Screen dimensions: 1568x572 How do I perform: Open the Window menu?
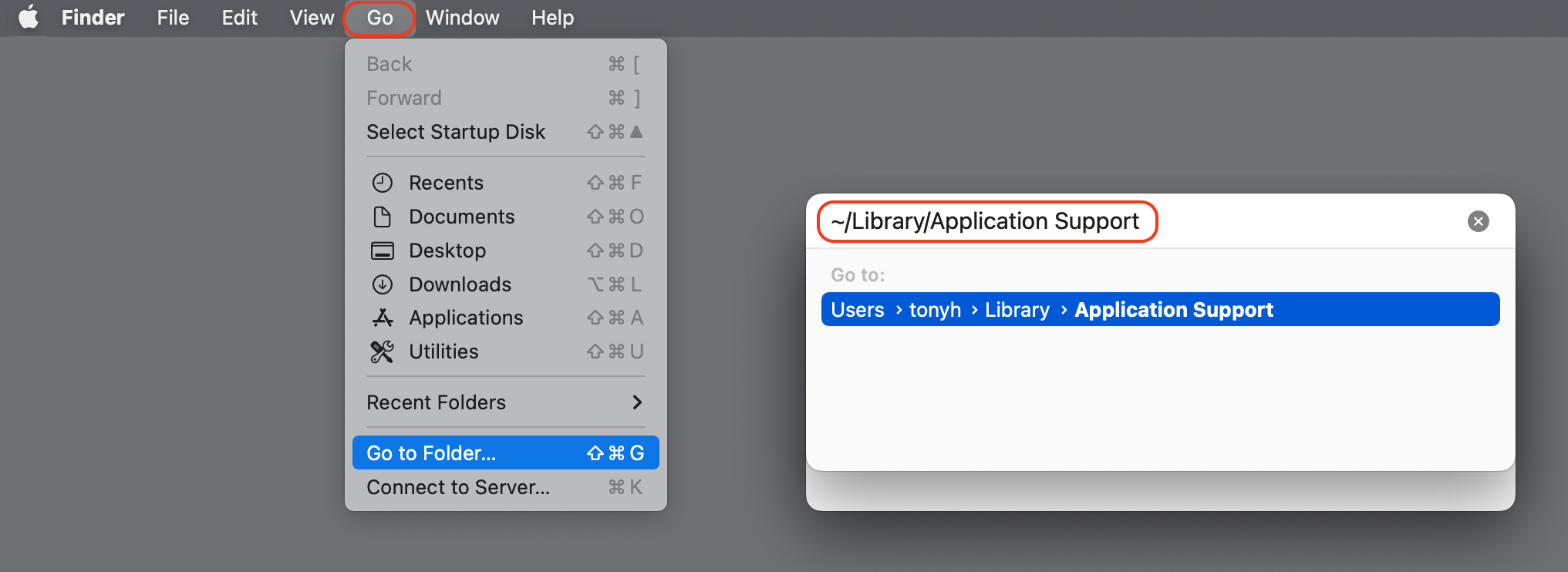[x=462, y=17]
